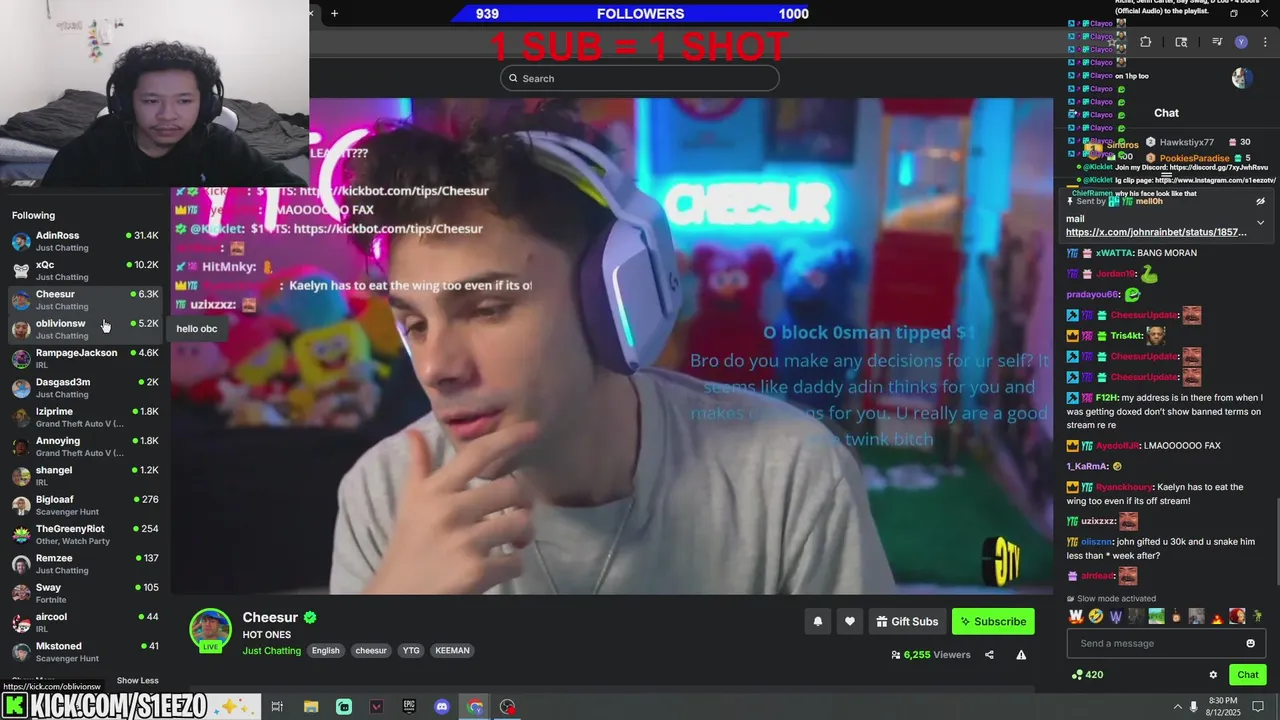Click the 6,255 Viewers count
Screen dimensions: 1280x720
[x=931, y=655]
